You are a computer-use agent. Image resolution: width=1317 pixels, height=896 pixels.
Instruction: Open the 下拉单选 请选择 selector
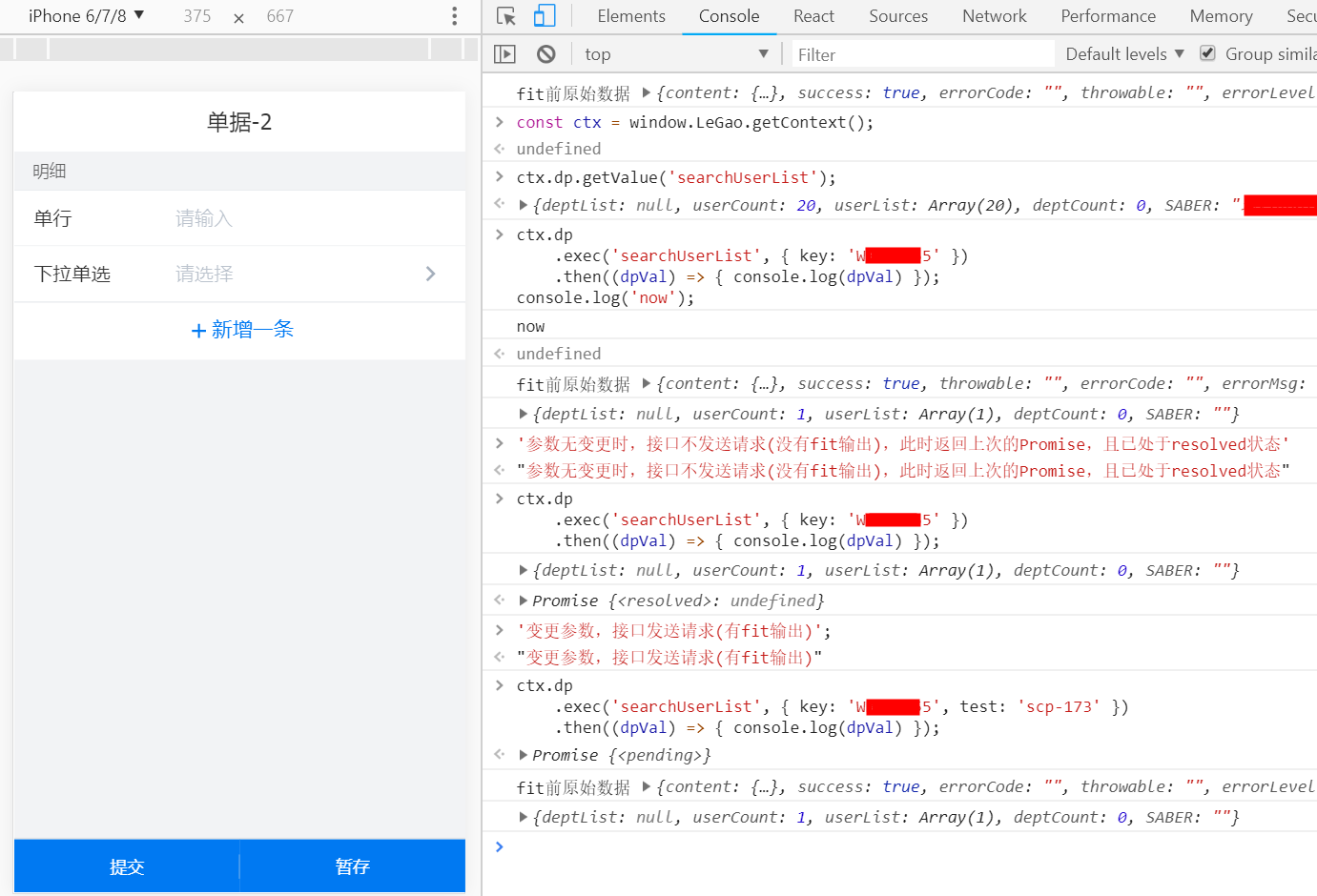point(305,274)
